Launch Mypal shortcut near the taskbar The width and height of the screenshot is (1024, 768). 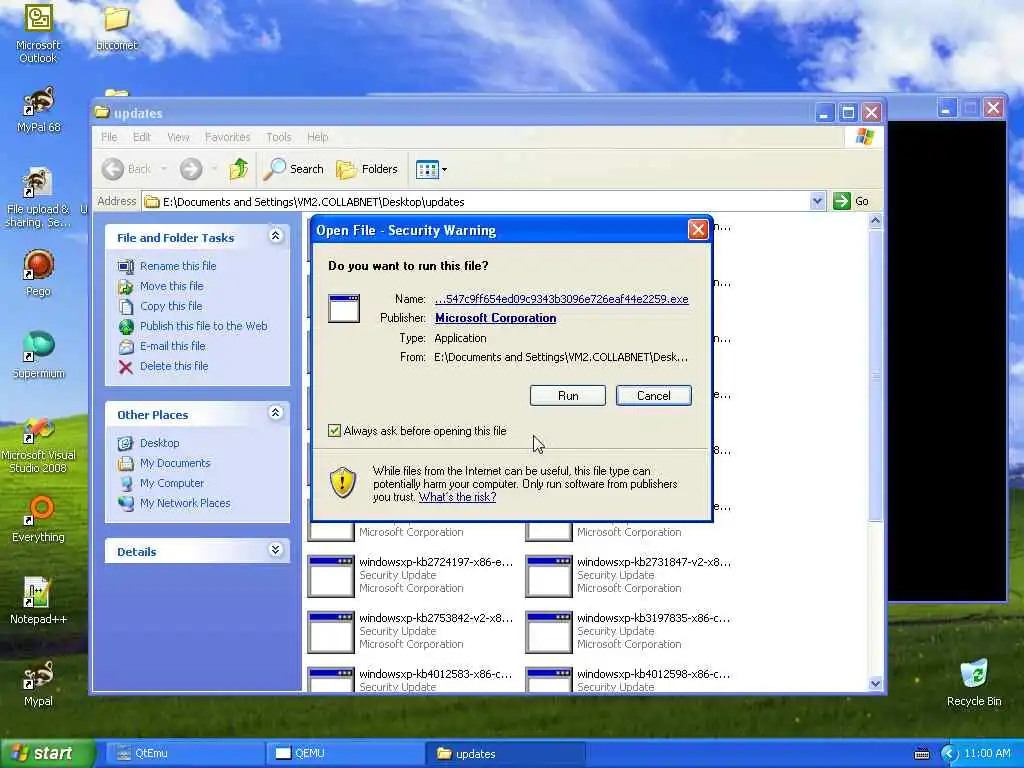pyautogui.click(x=38, y=683)
